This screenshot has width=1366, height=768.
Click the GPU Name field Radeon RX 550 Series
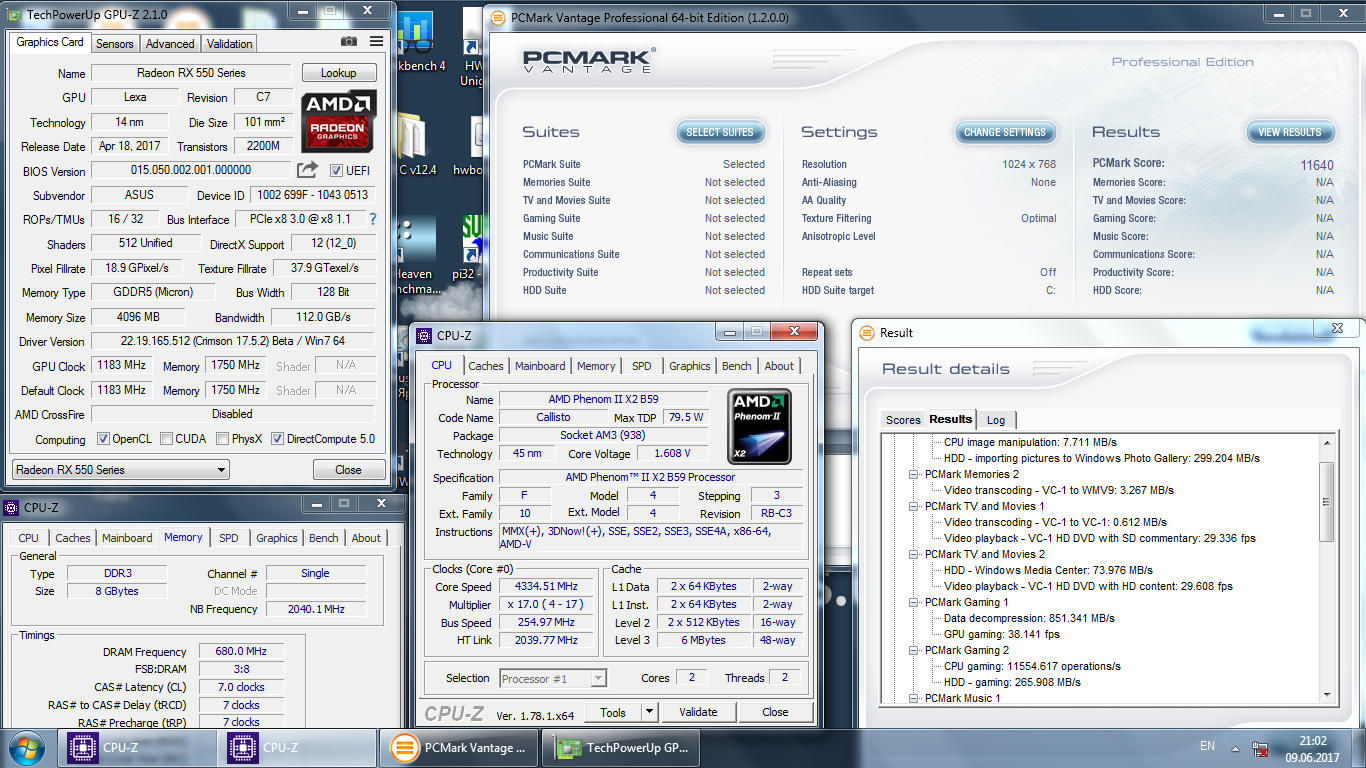(191, 73)
